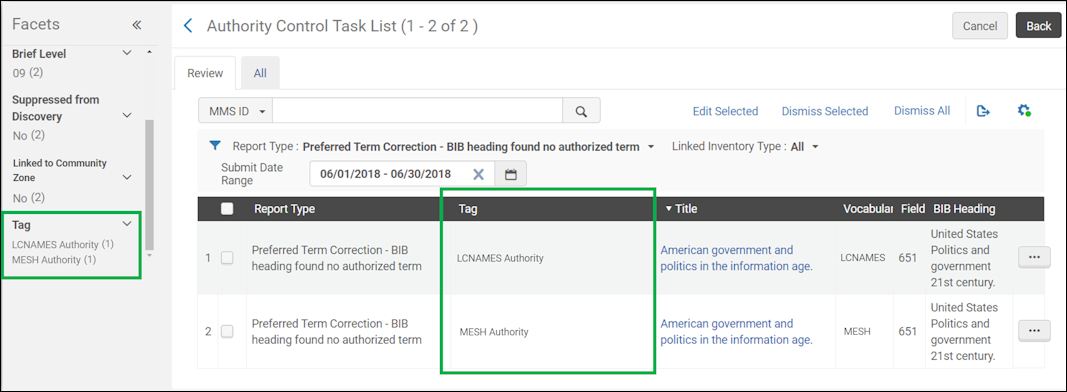Viewport: 1067px width, 392px height.
Task: Click the BIB Heading column header
Action: coord(964,209)
